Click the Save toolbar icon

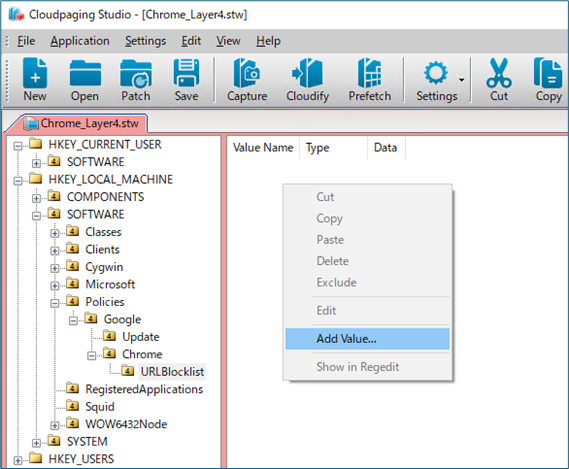tap(186, 80)
